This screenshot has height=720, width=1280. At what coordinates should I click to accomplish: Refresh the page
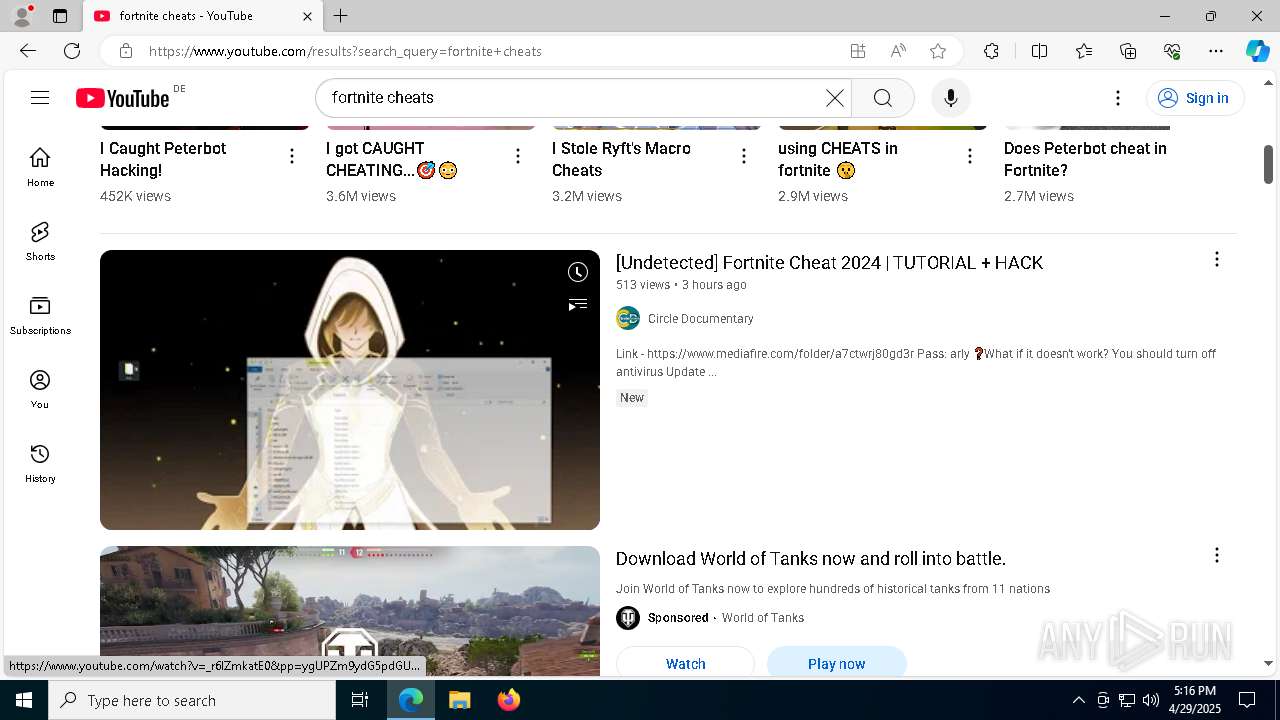[x=72, y=51]
